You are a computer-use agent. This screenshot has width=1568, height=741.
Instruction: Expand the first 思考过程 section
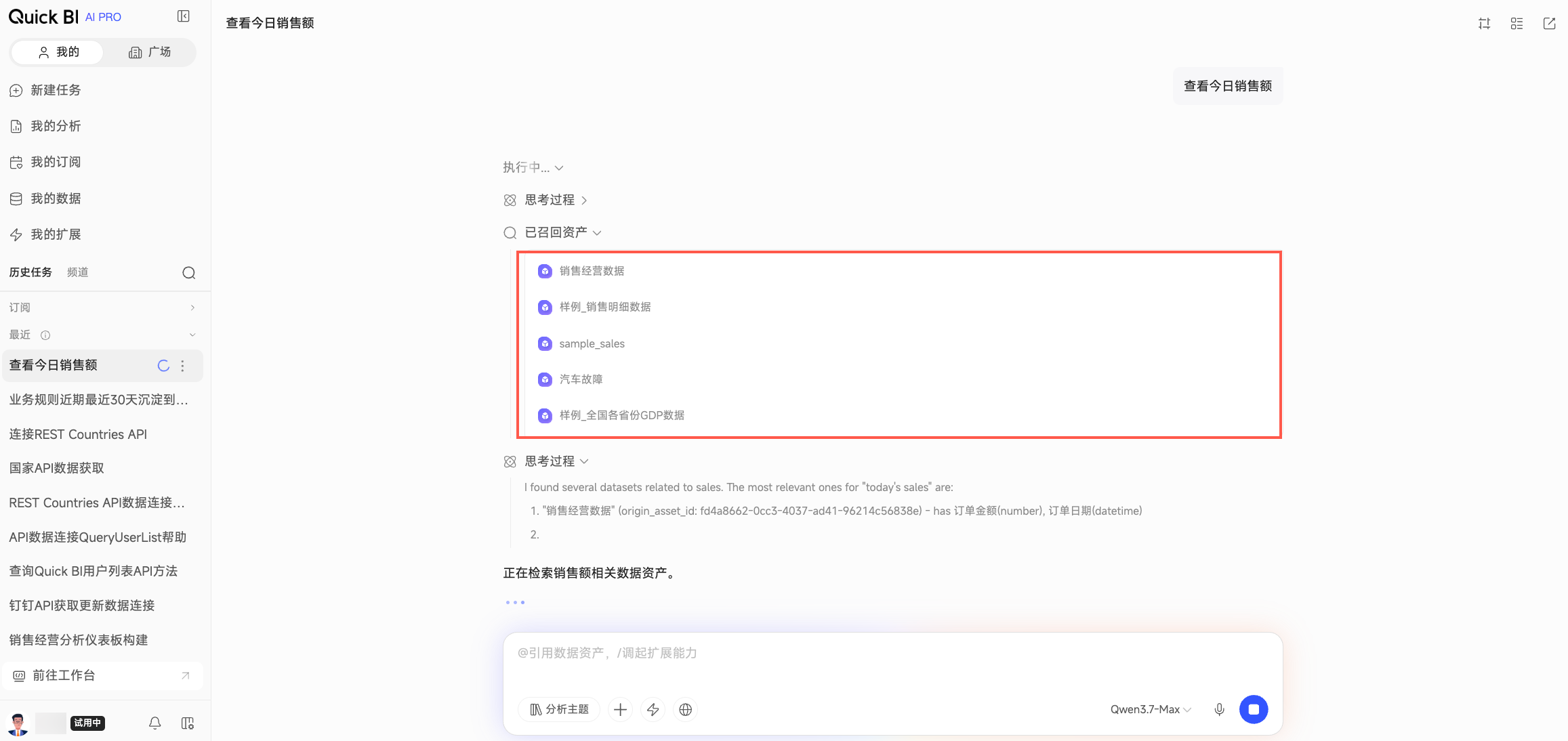[546, 200]
